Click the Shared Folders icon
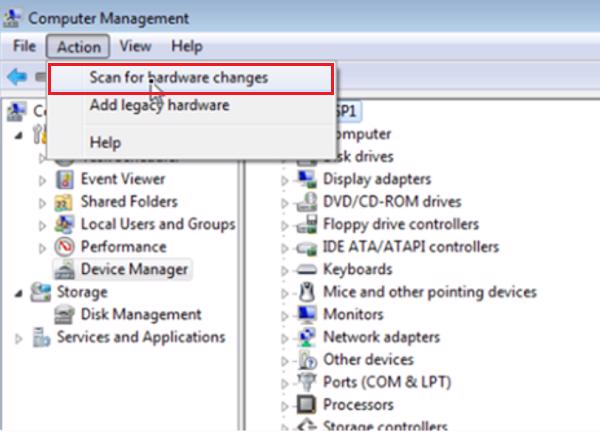Viewport: 600px width, 432px height. pos(65,202)
